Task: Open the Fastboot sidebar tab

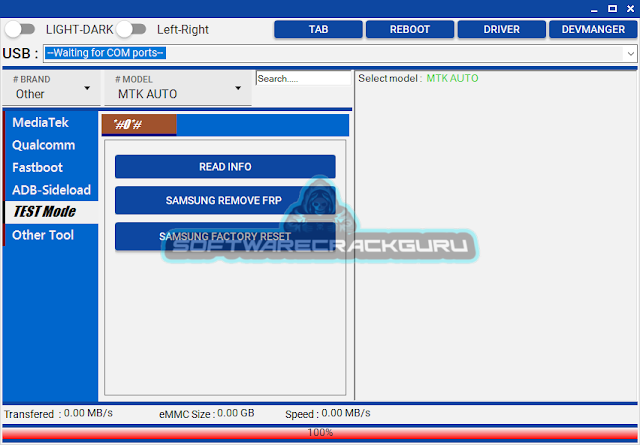Action: coord(51,167)
